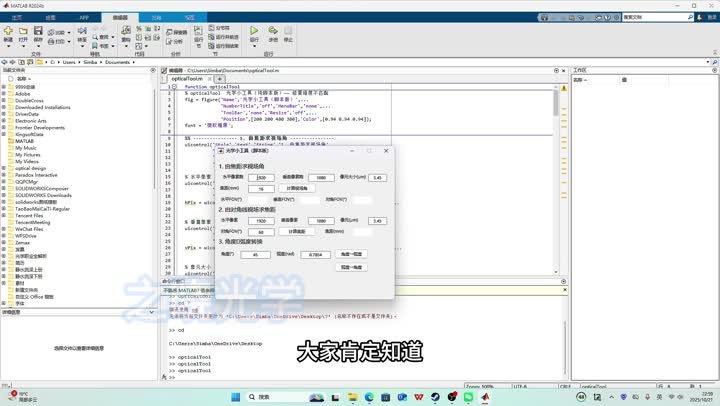720x406 pixels.
Task: Click the Step icon in the run group
Action: pos(273,30)
